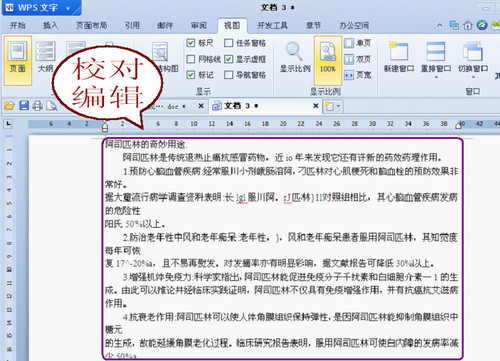This screenshot has height=361, width=500.
Task: Click the green globe icon at top right
Action: (482, 25)
